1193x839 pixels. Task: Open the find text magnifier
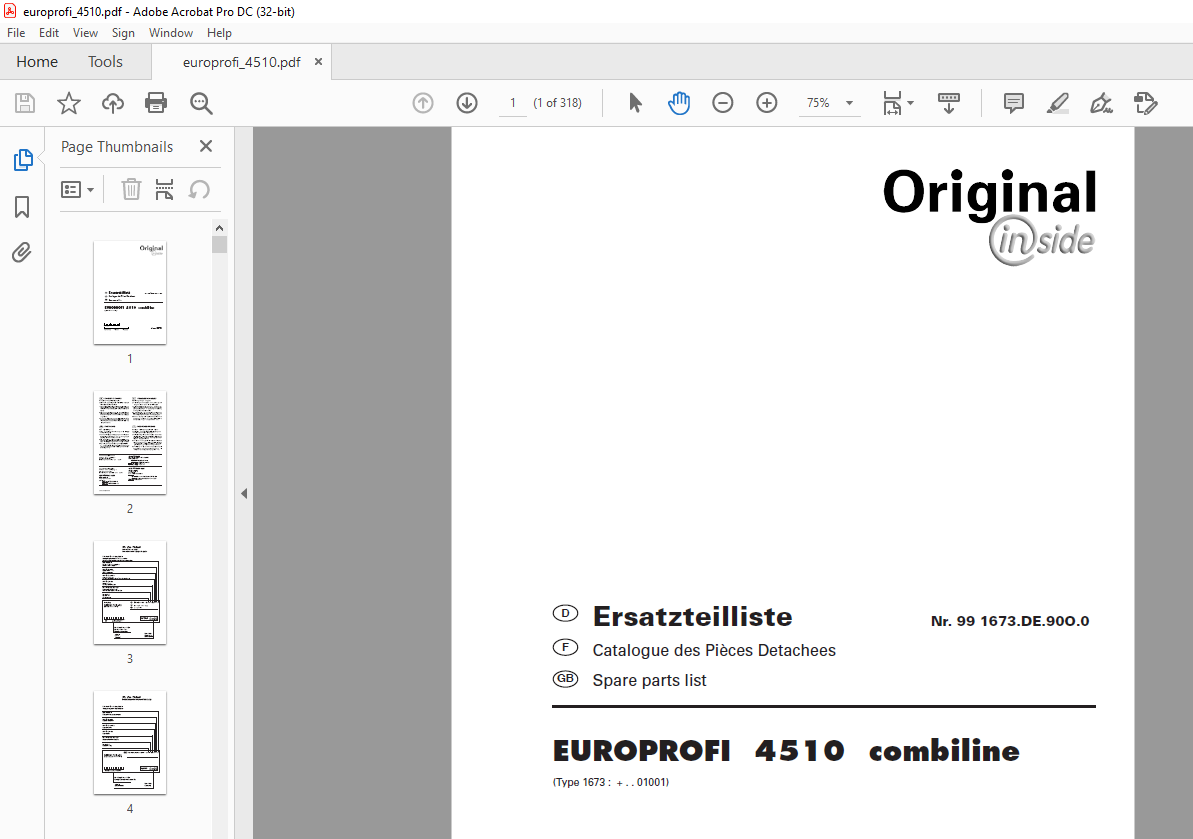click(x=201, y=103)
